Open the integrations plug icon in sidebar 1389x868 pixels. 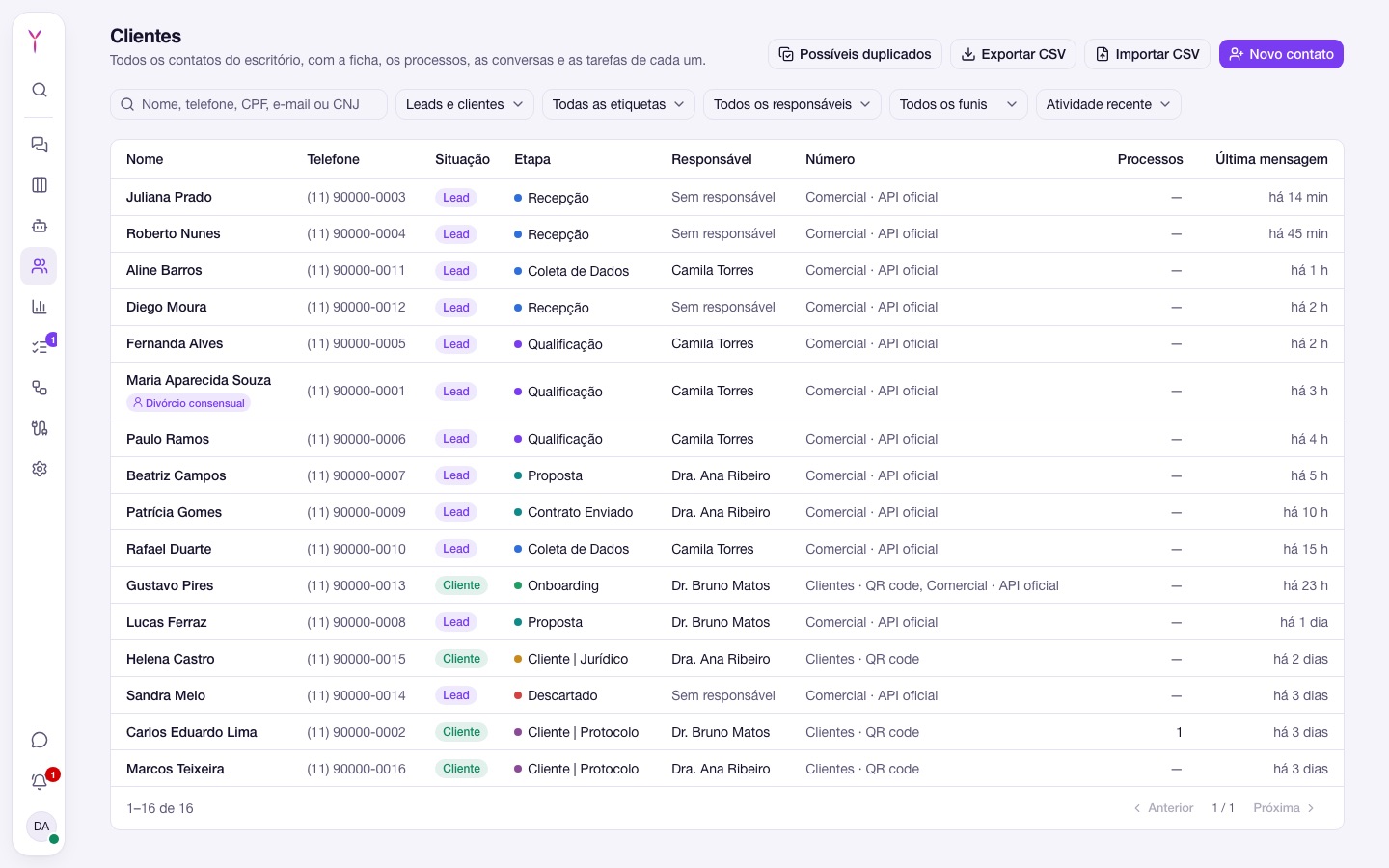click(40, 428)
